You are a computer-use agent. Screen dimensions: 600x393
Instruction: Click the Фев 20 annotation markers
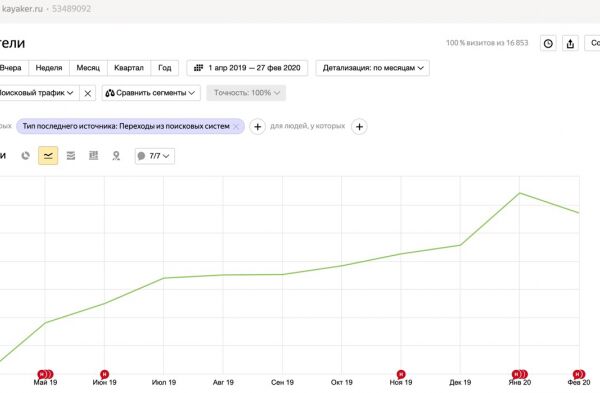(579, 374)
